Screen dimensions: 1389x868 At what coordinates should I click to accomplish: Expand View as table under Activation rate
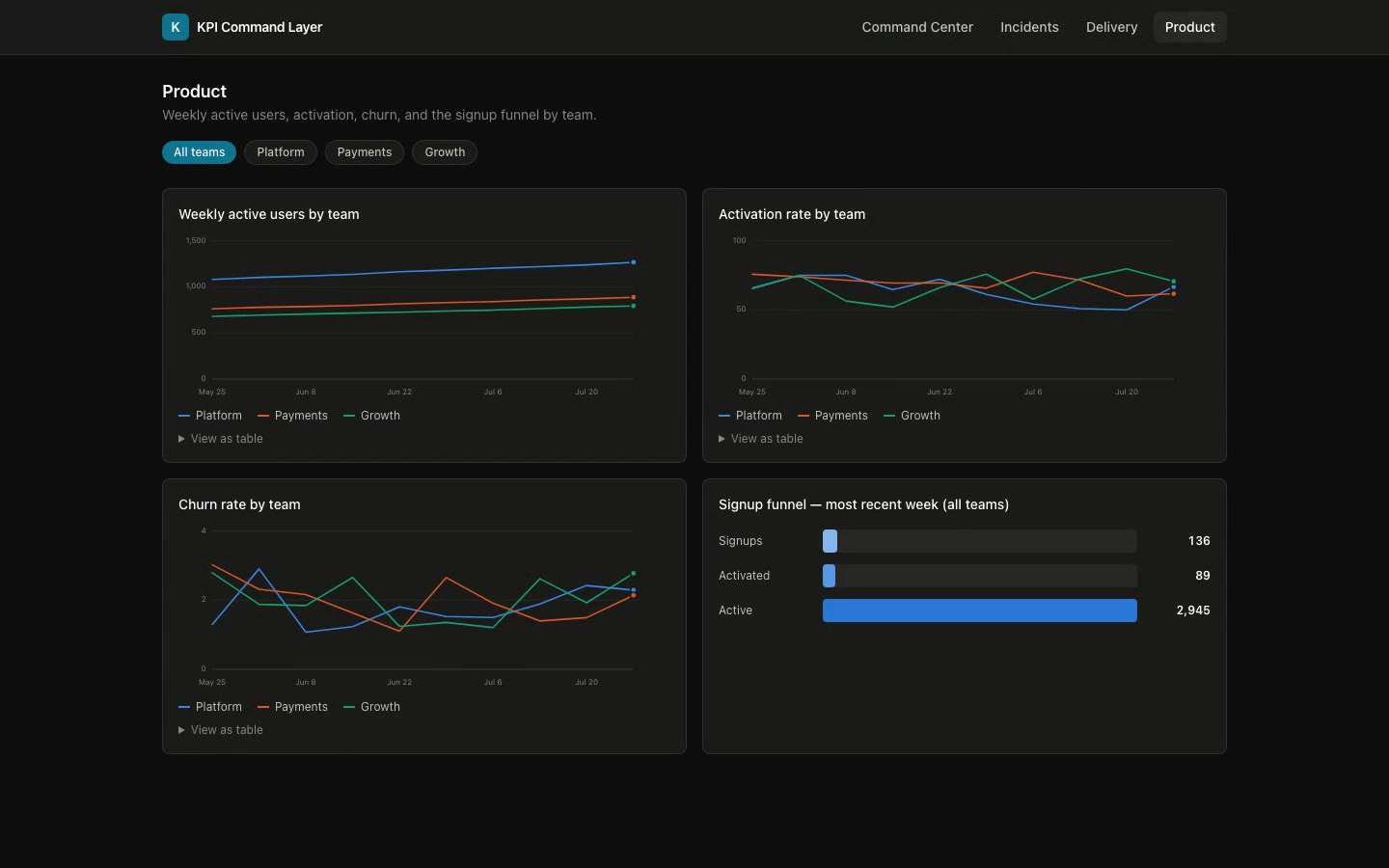click(x=761, y=439)
